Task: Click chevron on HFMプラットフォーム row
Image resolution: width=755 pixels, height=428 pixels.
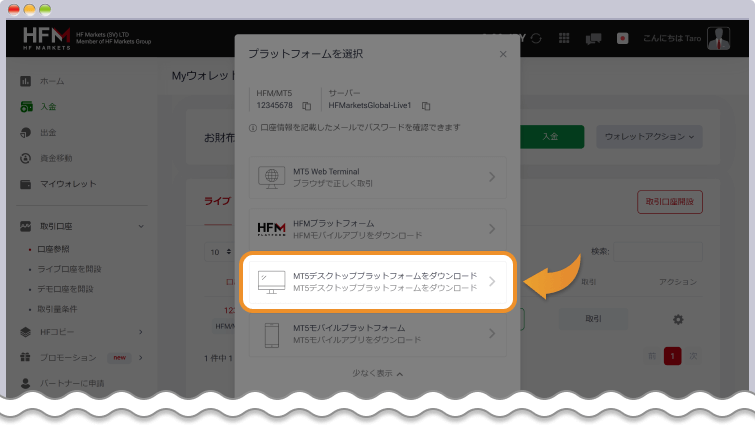Action: (492, 229)
